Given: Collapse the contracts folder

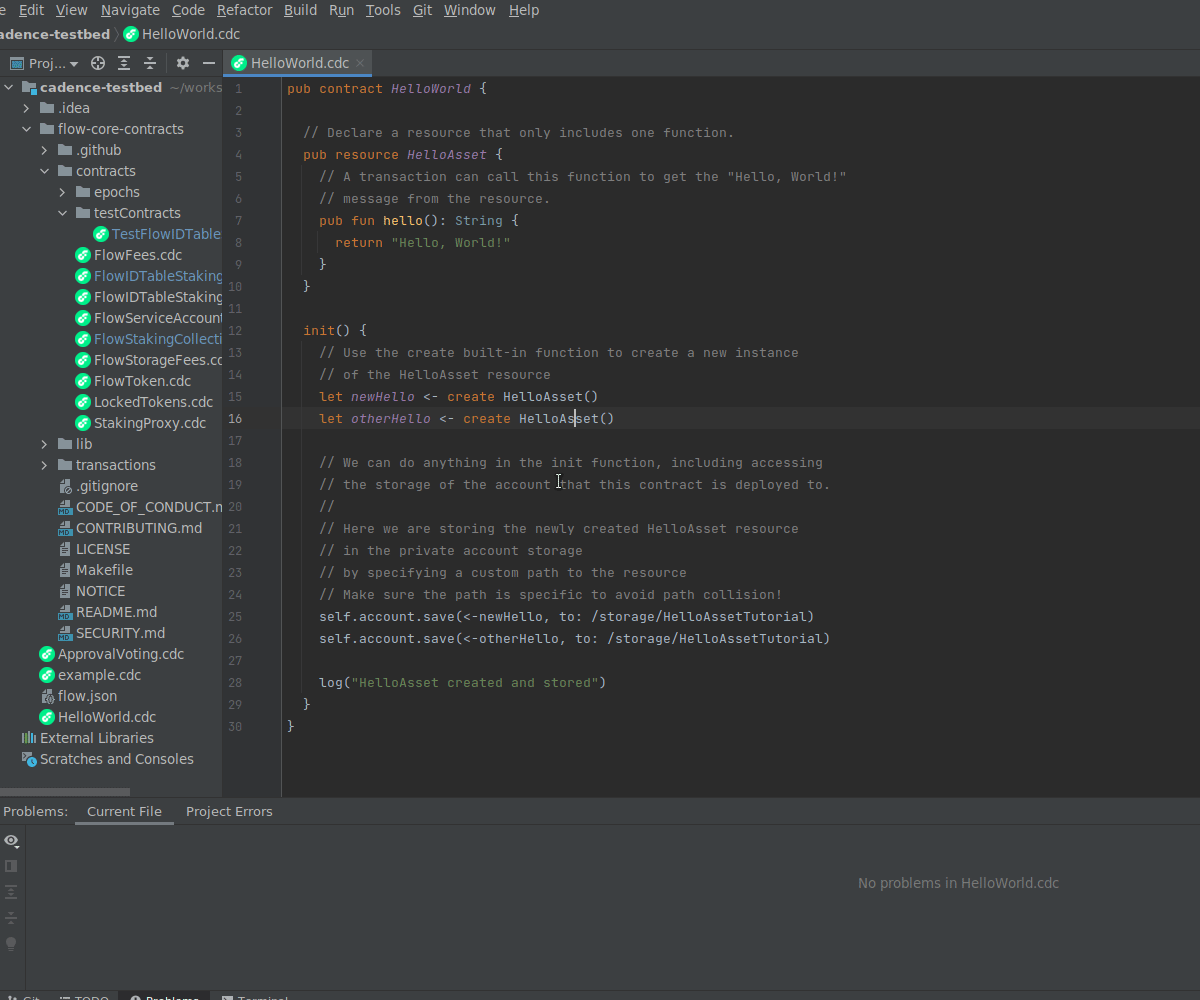Looking at the screenshot, I should 44,171.
